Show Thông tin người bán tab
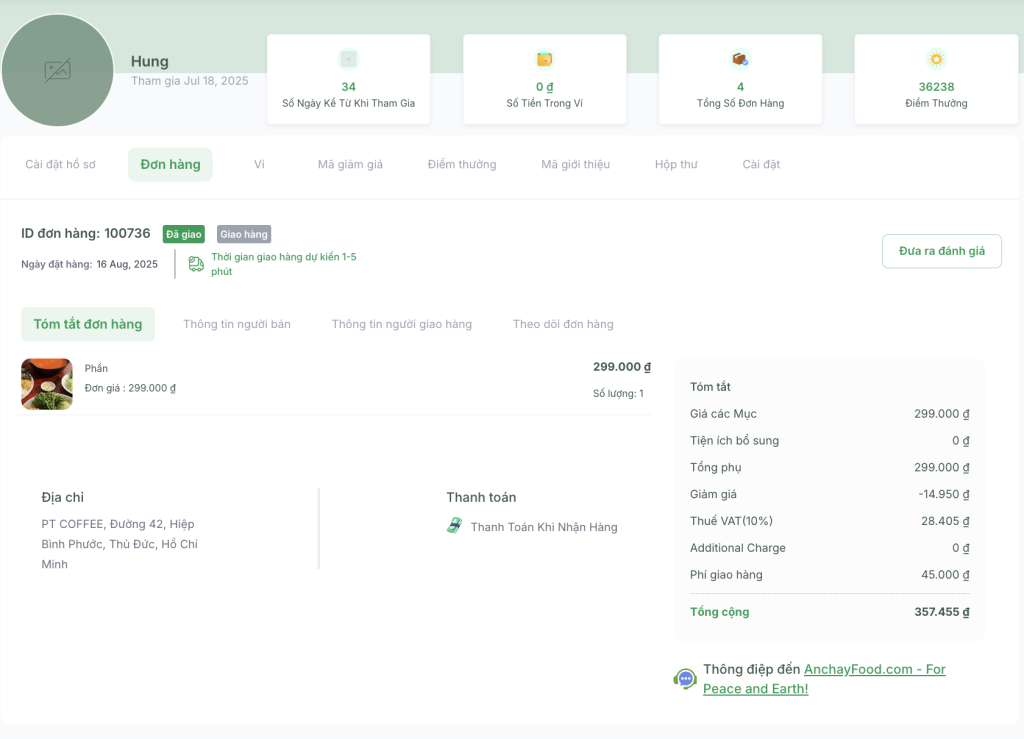Image resolution: width=1024 pixels, height=739 pixels. click(x=237, y=324)
